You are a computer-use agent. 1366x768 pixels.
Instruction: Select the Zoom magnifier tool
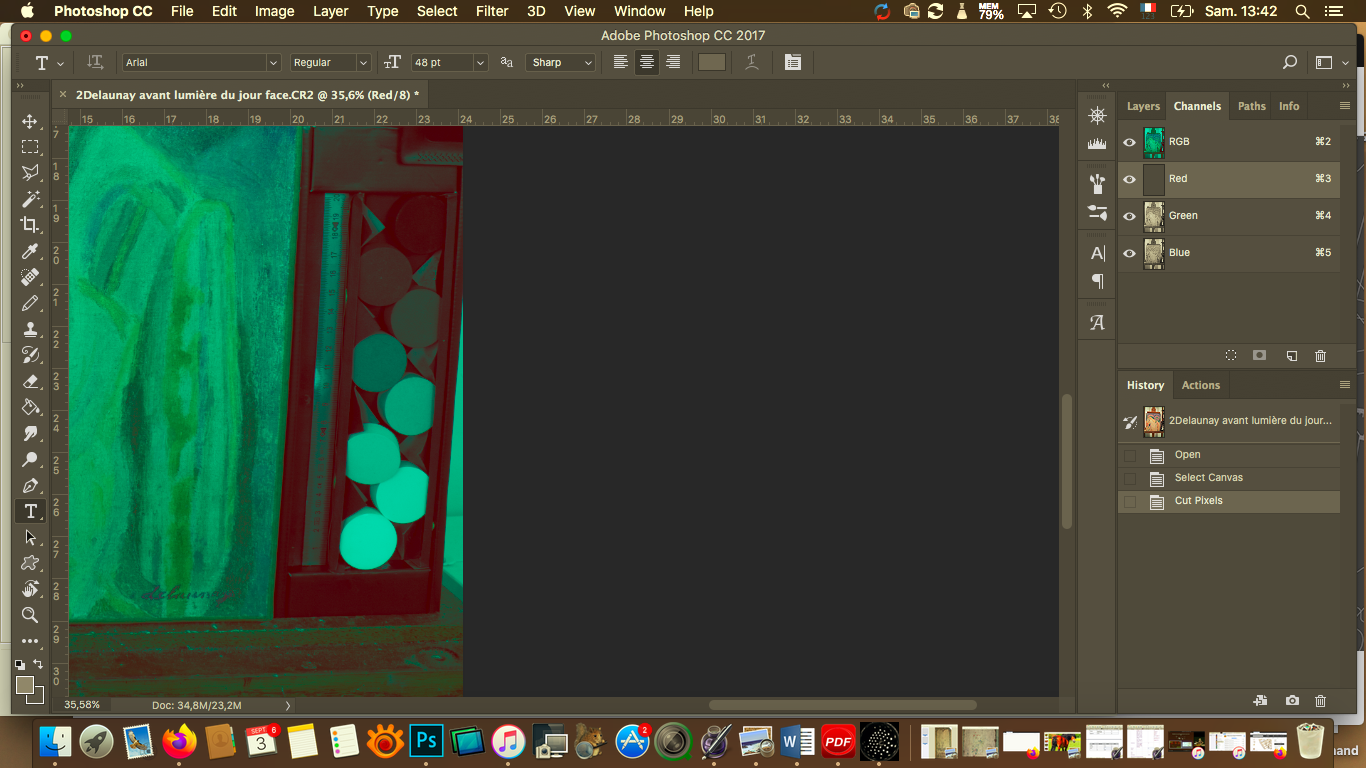(x=30, y=615)
